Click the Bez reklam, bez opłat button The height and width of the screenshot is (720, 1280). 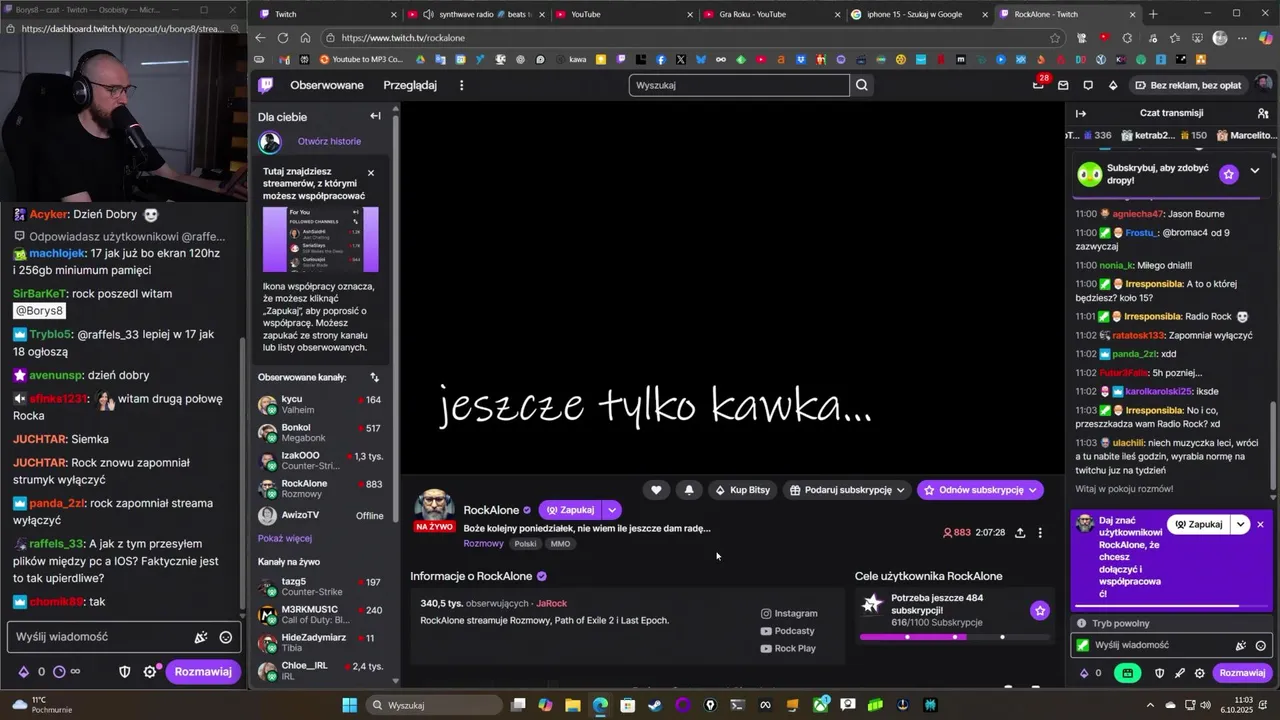pos(1187,85)
